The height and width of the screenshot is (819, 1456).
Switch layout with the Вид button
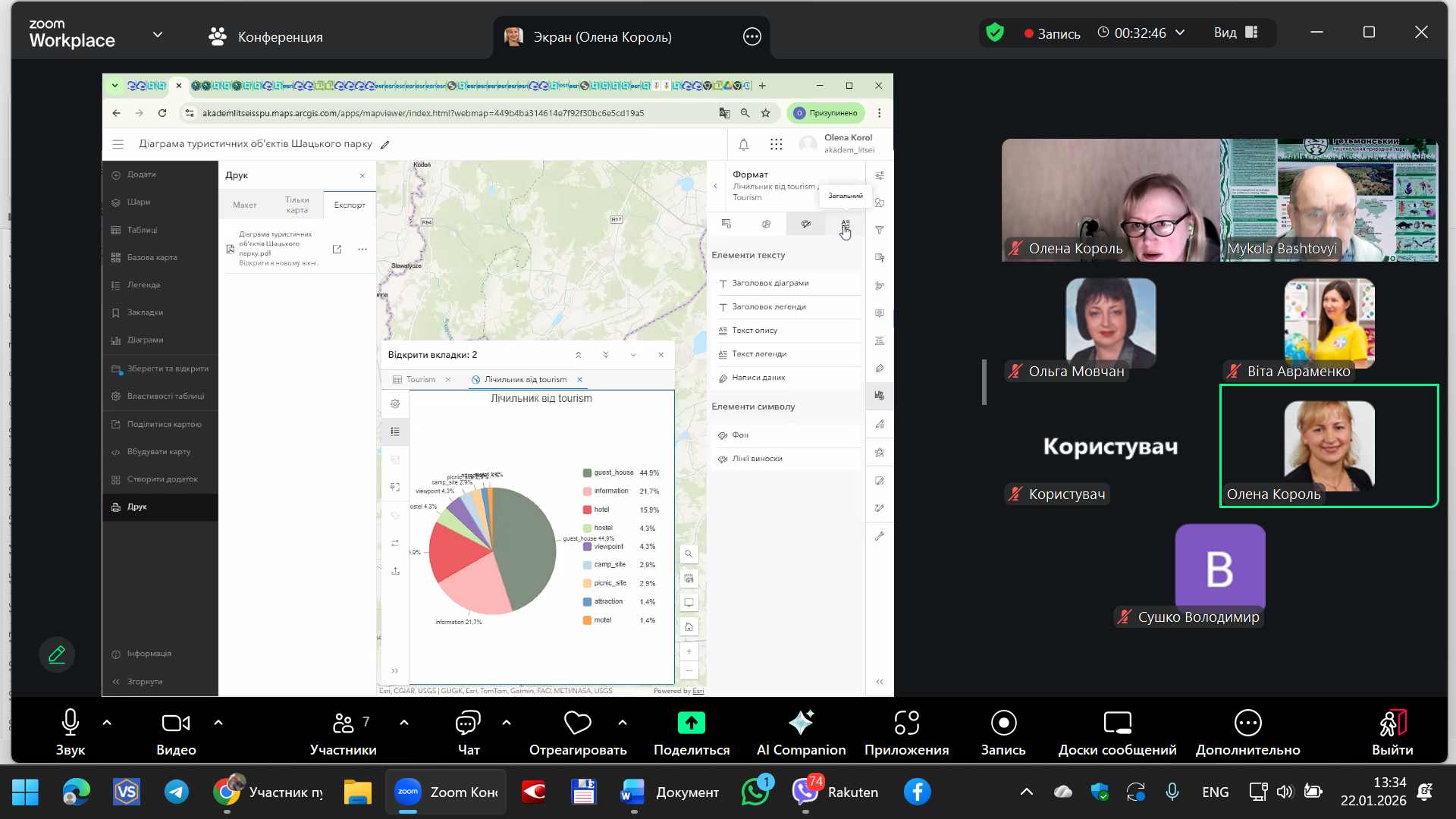1236,33
